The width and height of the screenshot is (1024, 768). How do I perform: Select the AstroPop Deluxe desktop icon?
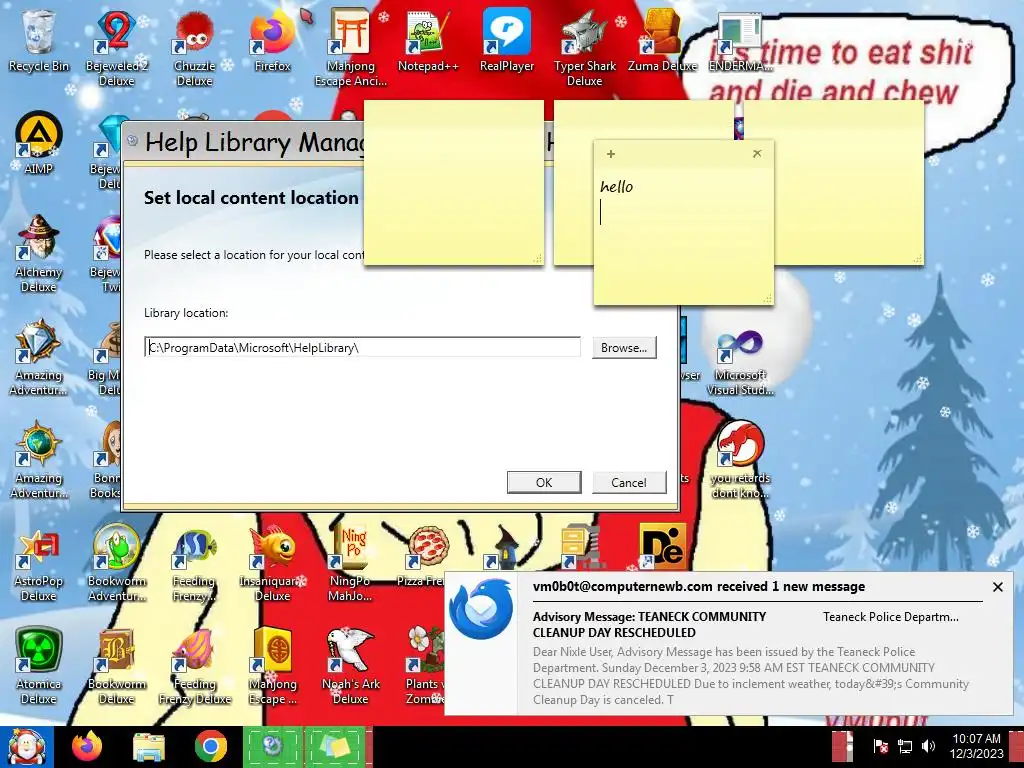pyautogui.click(x=38, y=563)
